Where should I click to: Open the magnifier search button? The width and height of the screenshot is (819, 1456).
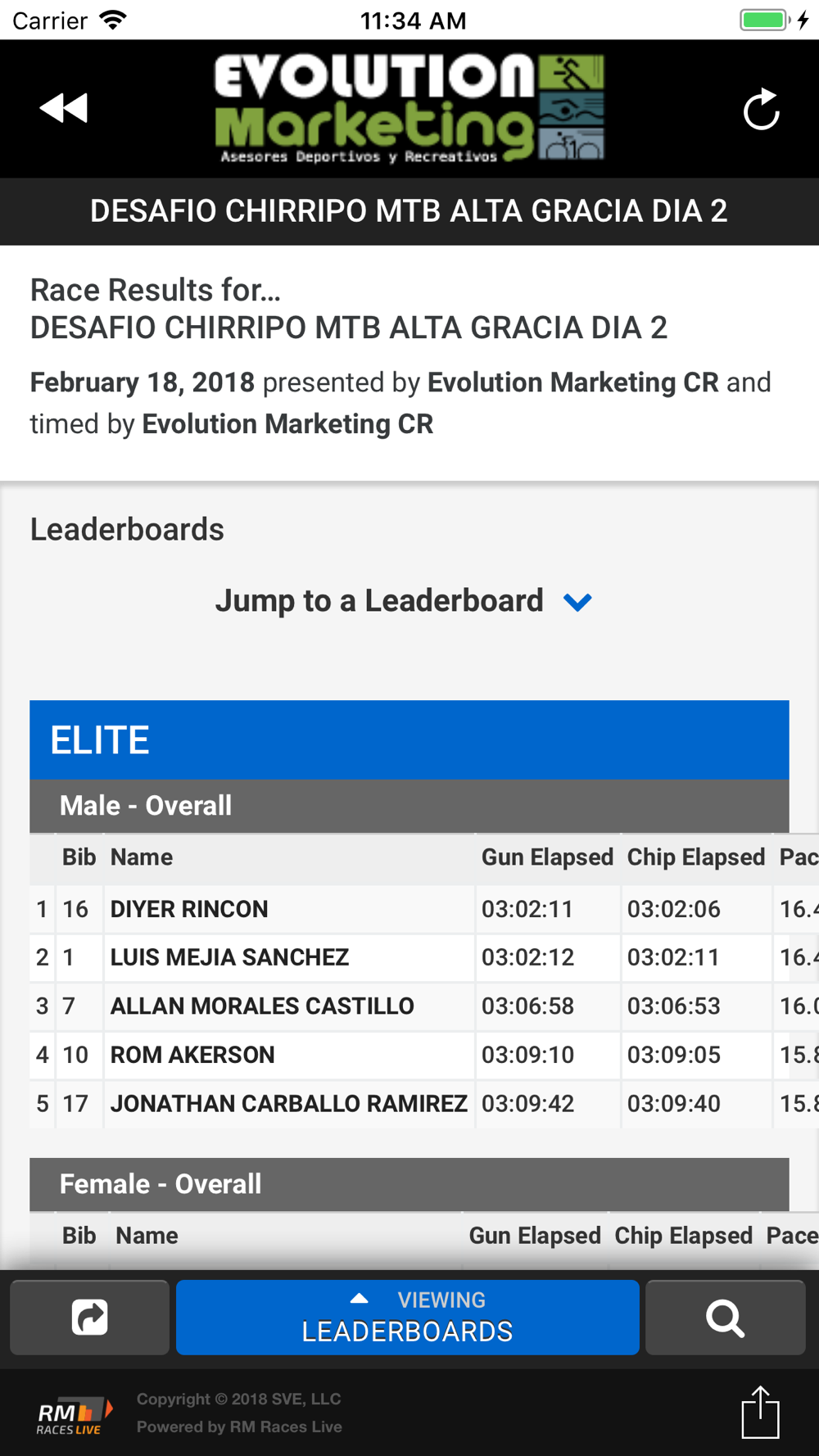tap(725, 1318)
